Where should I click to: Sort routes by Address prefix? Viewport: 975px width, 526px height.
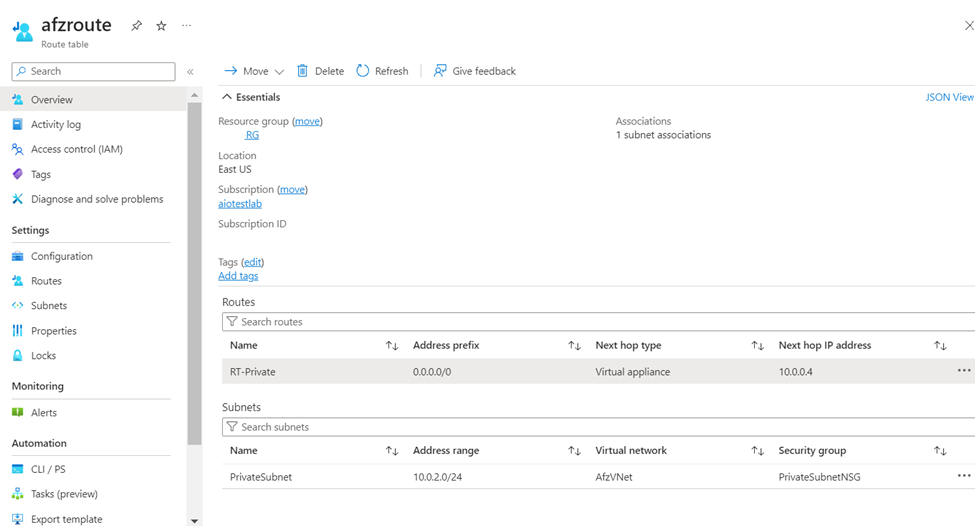tap(574, 346)
